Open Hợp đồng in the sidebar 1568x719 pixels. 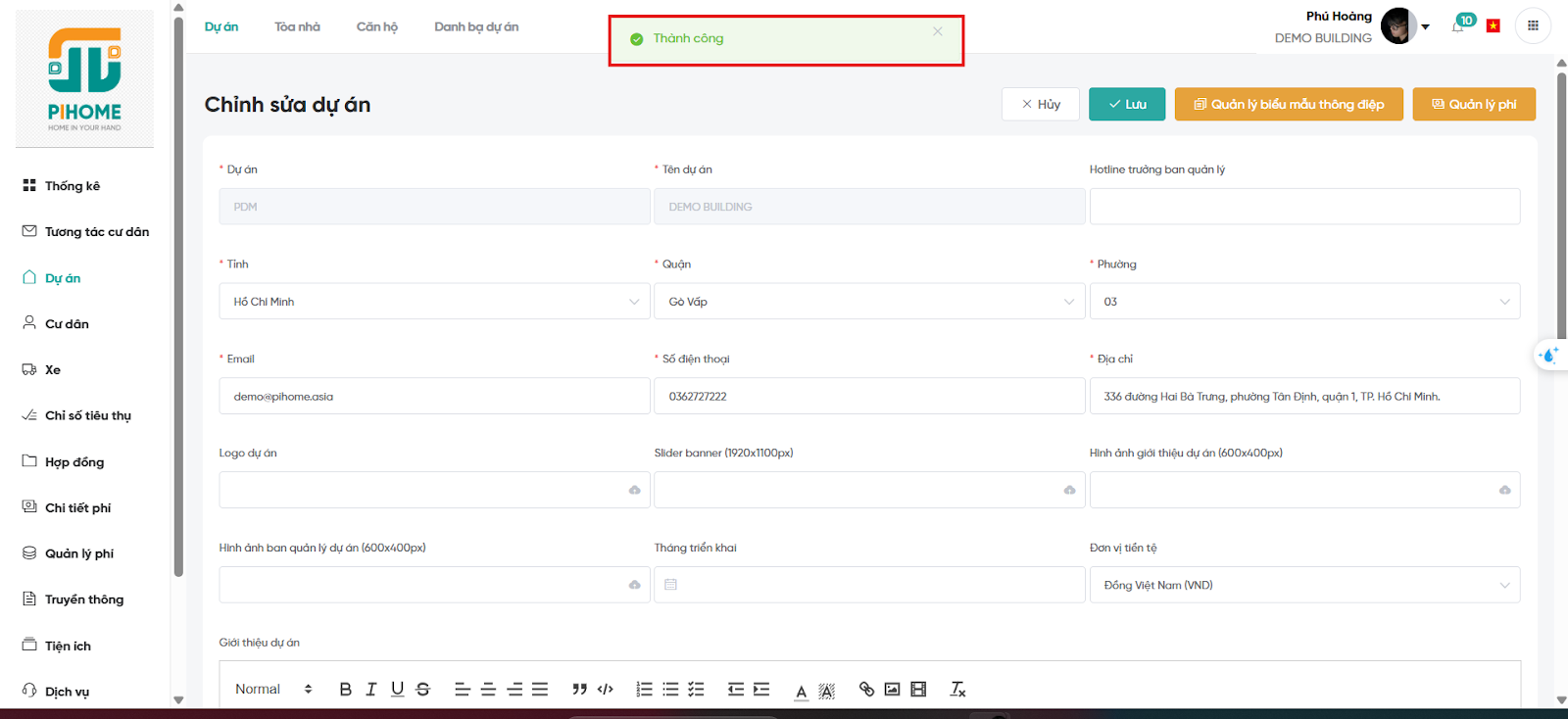click(74, 462)
